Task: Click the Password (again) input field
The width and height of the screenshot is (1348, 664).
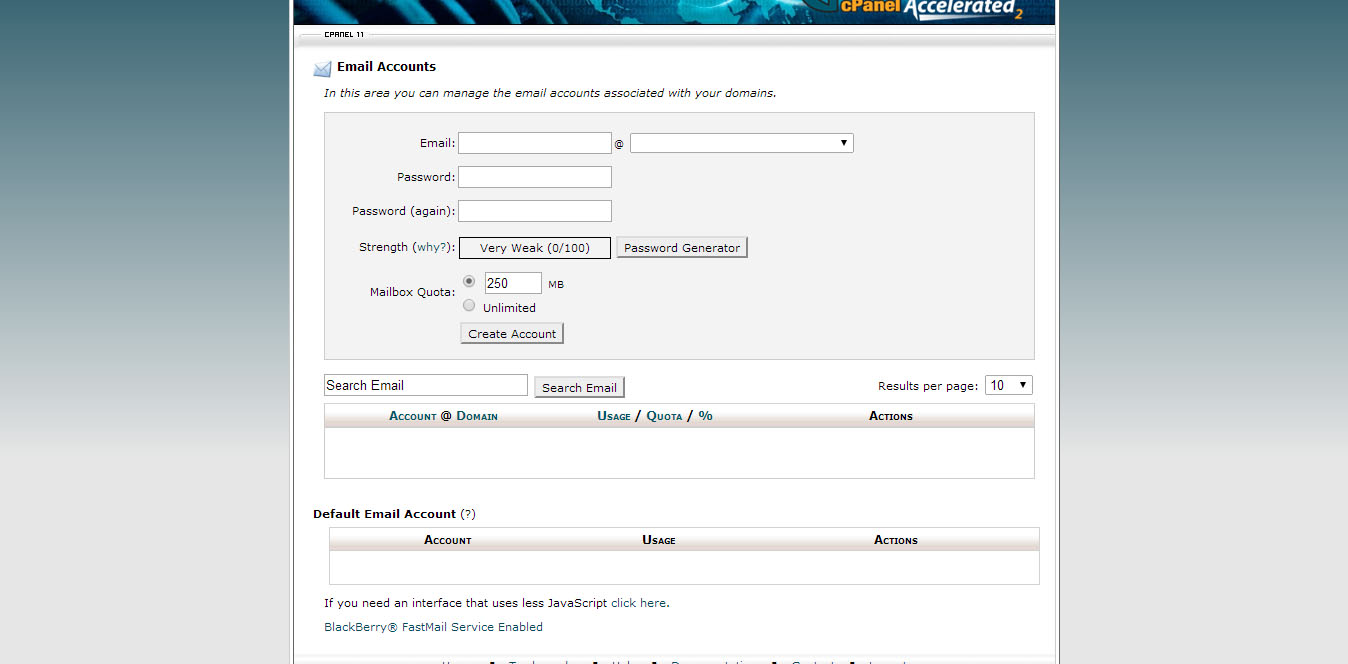Action: (x=534, y=210)
